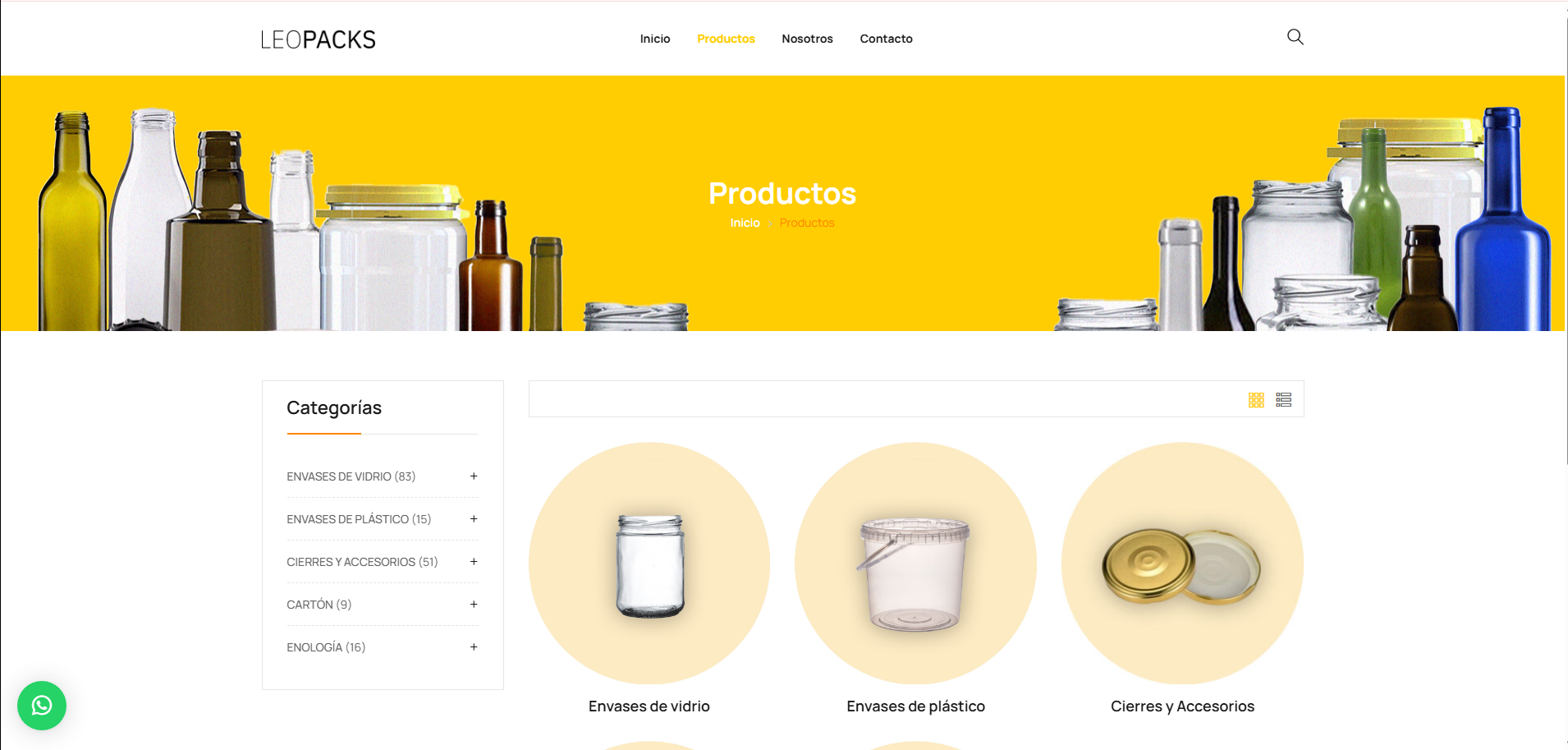
Task: Open gold lids product thumbnail
Action: (x=1182, y=564)
